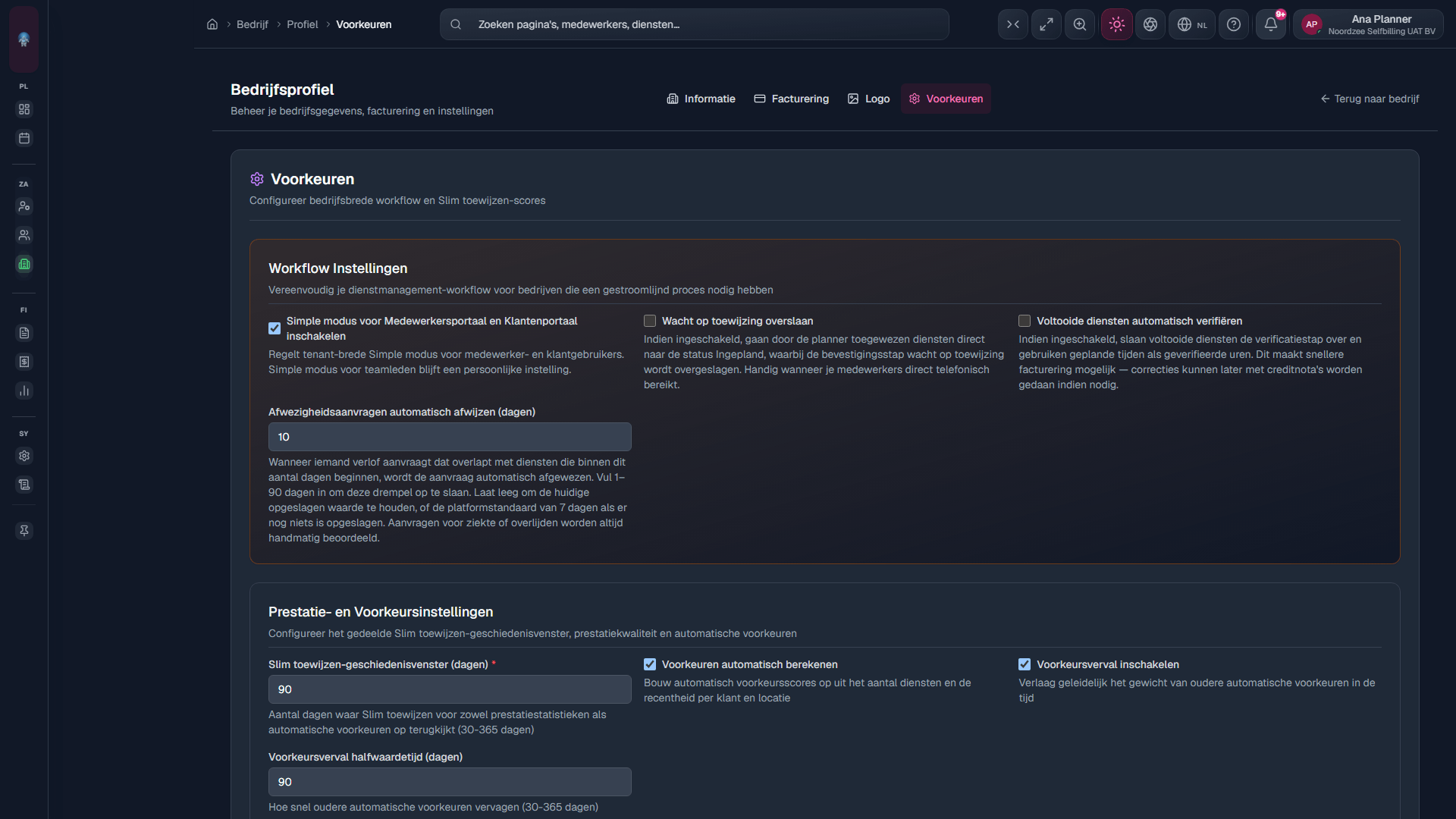Open the two-people users icon in sidebar
This screenshot has width=1456, height=819.
coord(24,235)
